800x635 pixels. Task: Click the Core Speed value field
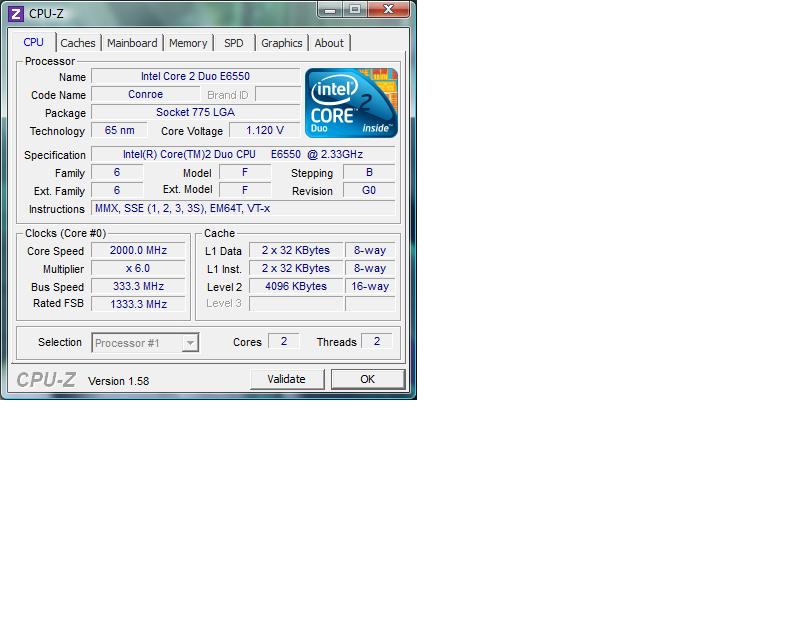click(x=138, y=251)
